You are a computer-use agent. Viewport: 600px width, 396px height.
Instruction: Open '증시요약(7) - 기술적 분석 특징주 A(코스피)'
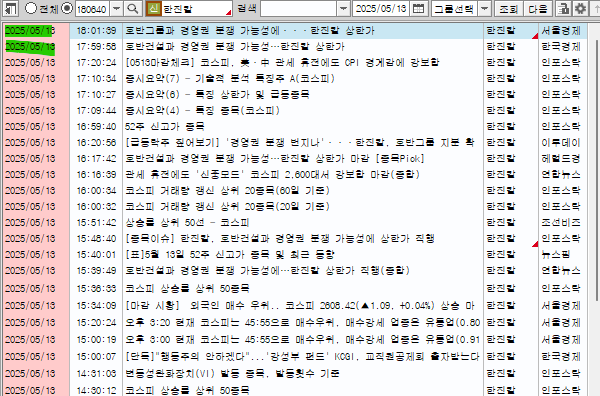(230, 78)
